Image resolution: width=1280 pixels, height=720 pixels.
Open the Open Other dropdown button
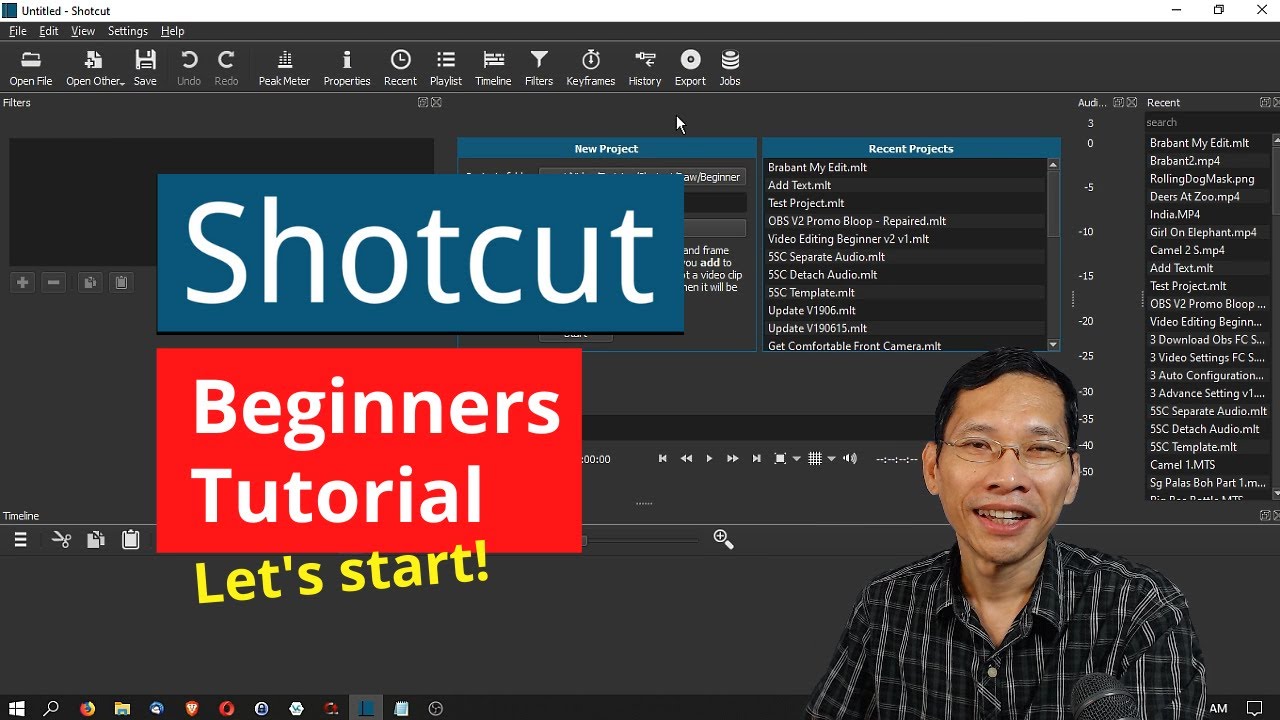pyautogui.click(x=95, y=68)
